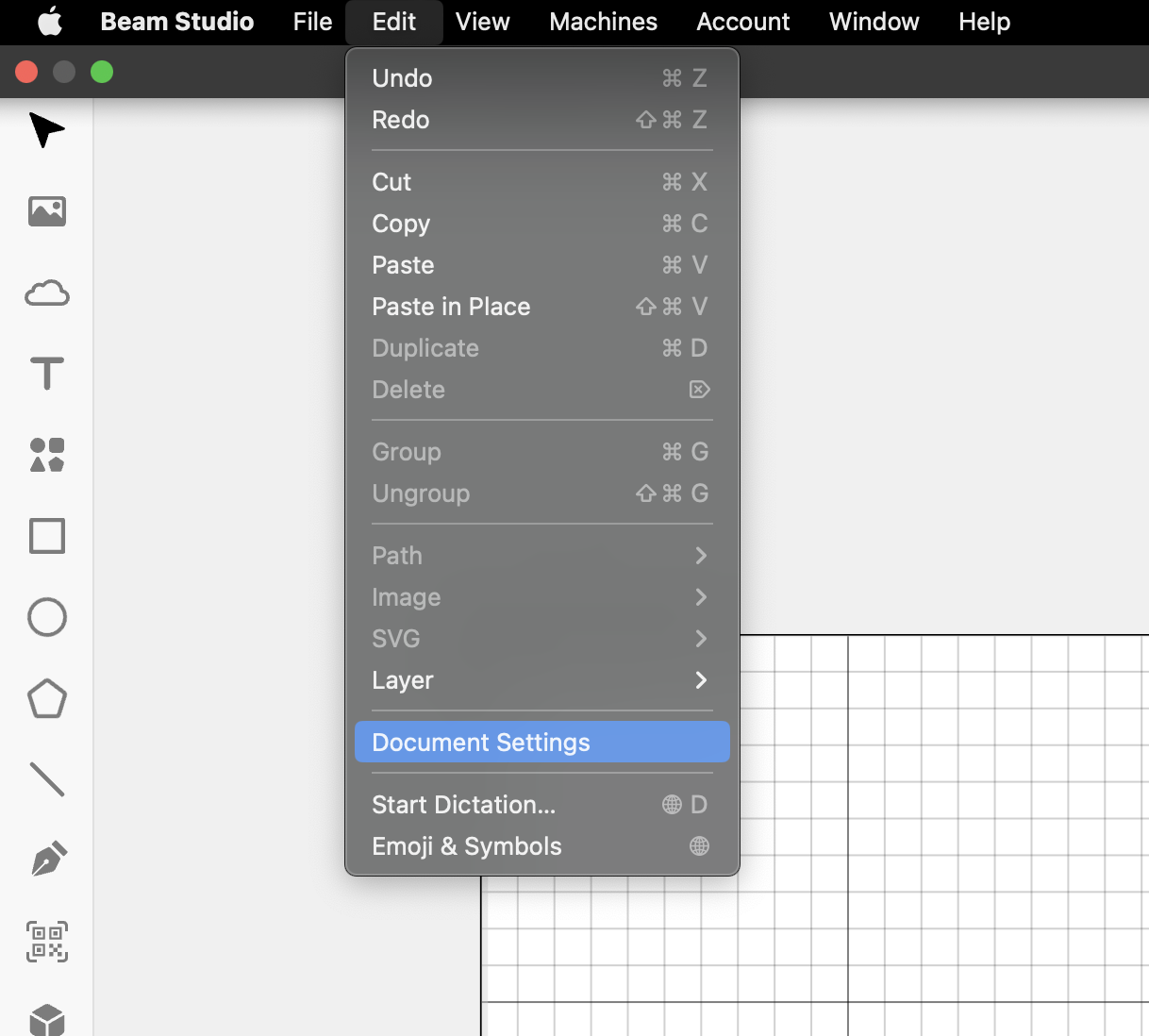
Task: Select the Line tool
Action: coord(46,779)
